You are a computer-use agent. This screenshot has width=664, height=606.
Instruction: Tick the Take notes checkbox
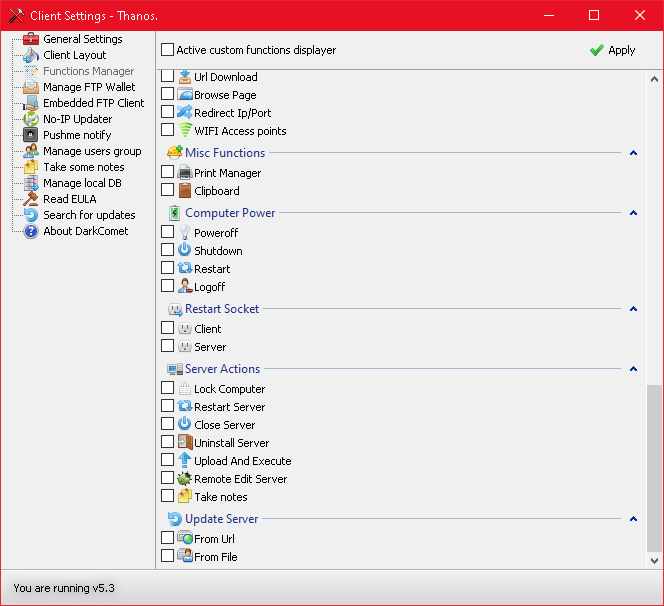[x=167, y=497]
